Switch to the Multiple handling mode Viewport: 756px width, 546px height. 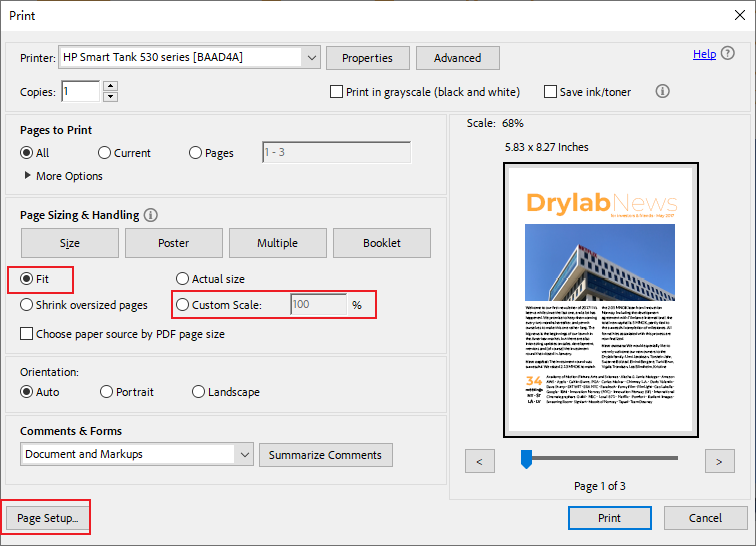coord(278,243)
